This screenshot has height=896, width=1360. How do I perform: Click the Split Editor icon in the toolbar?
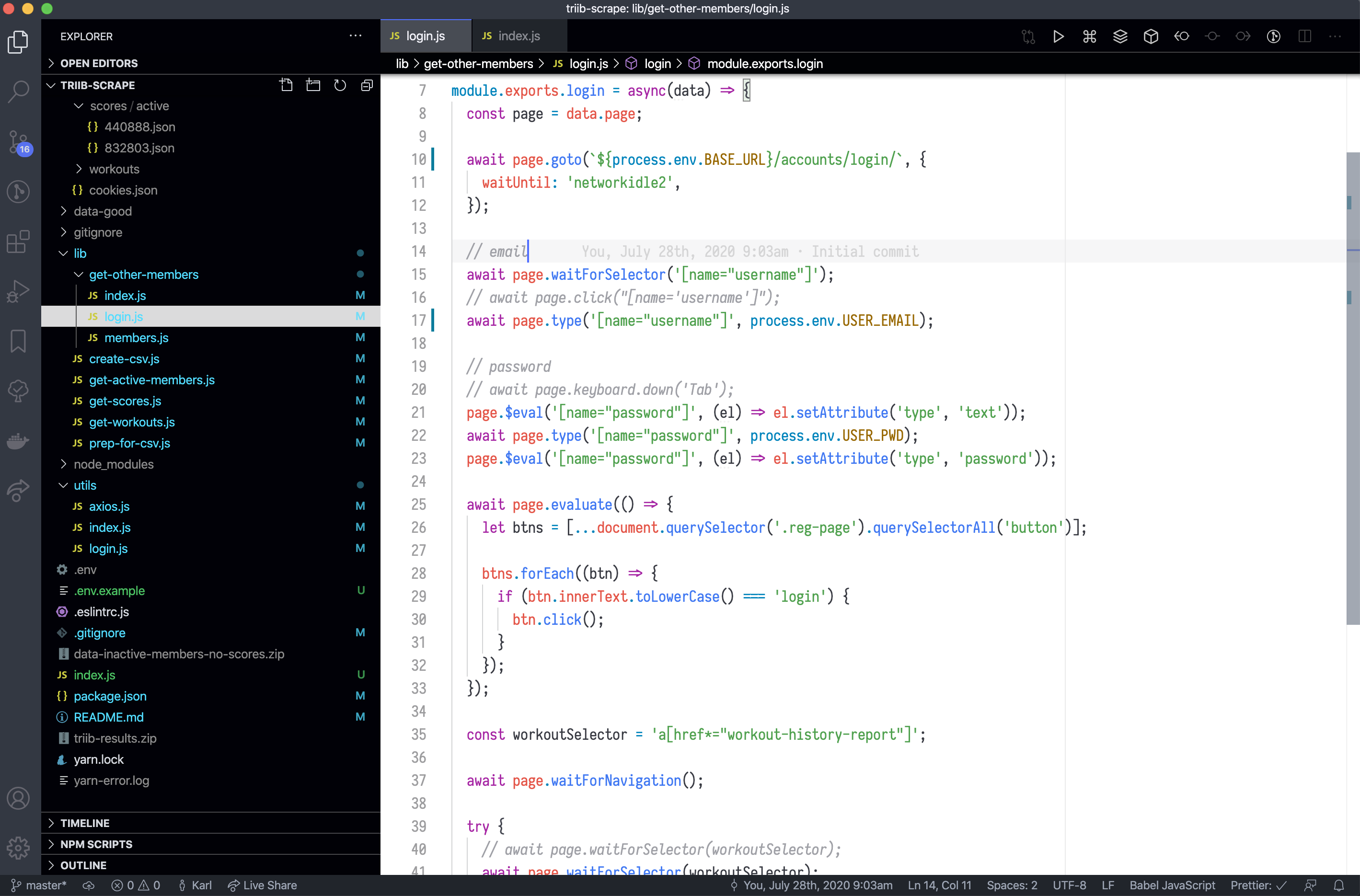click(1304, 36)
